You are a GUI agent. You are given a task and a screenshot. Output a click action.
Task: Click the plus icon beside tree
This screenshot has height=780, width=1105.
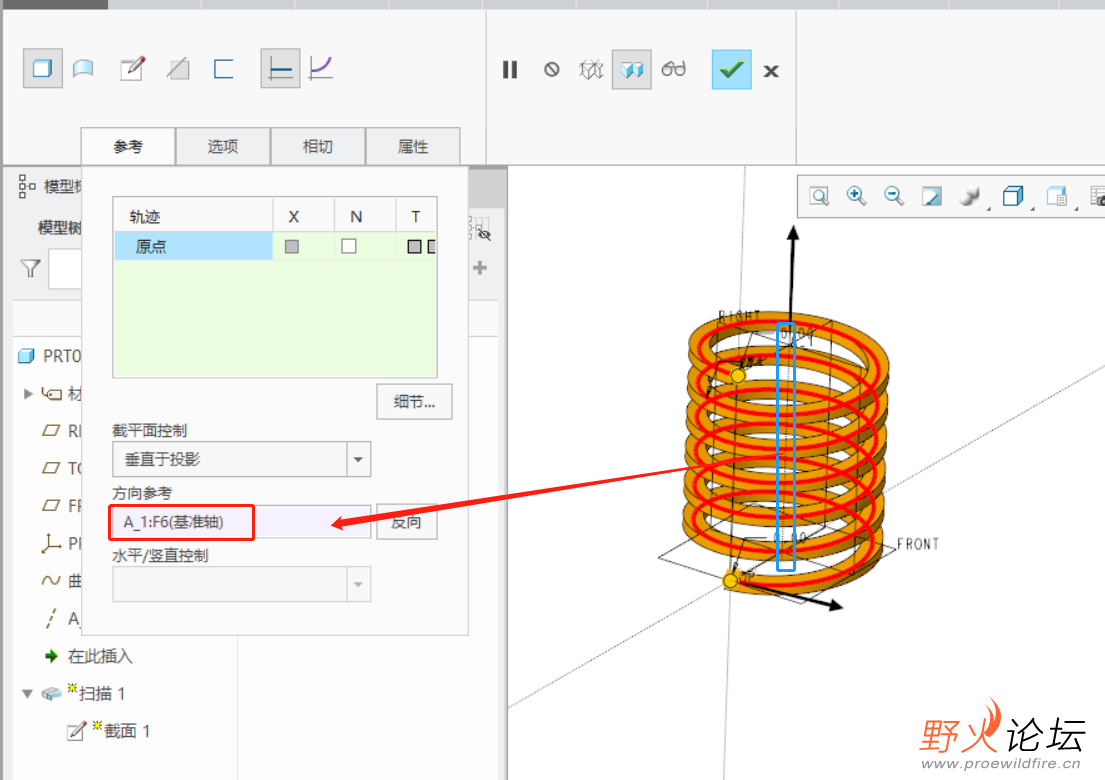[480, 268]
